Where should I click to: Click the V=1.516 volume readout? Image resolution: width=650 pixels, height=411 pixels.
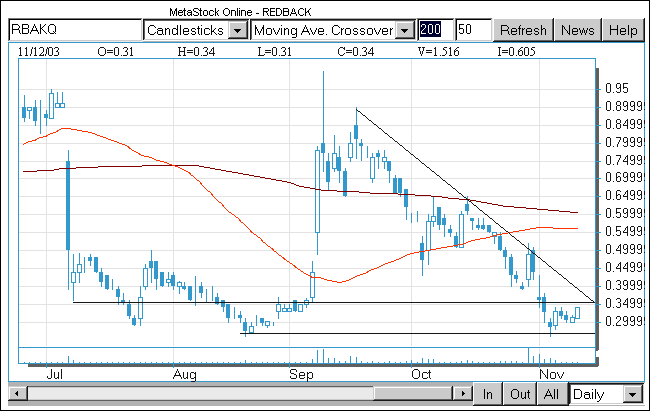(x=439, y=52)
